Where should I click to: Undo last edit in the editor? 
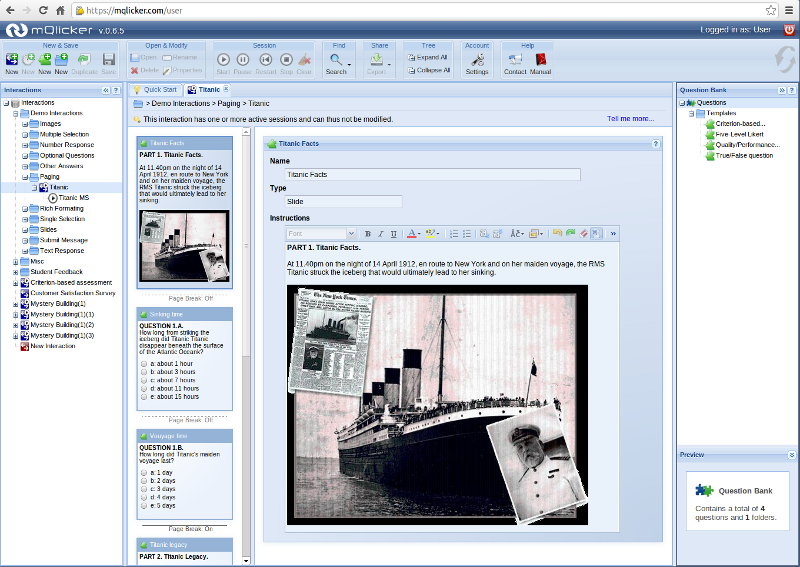coord(557,233)
